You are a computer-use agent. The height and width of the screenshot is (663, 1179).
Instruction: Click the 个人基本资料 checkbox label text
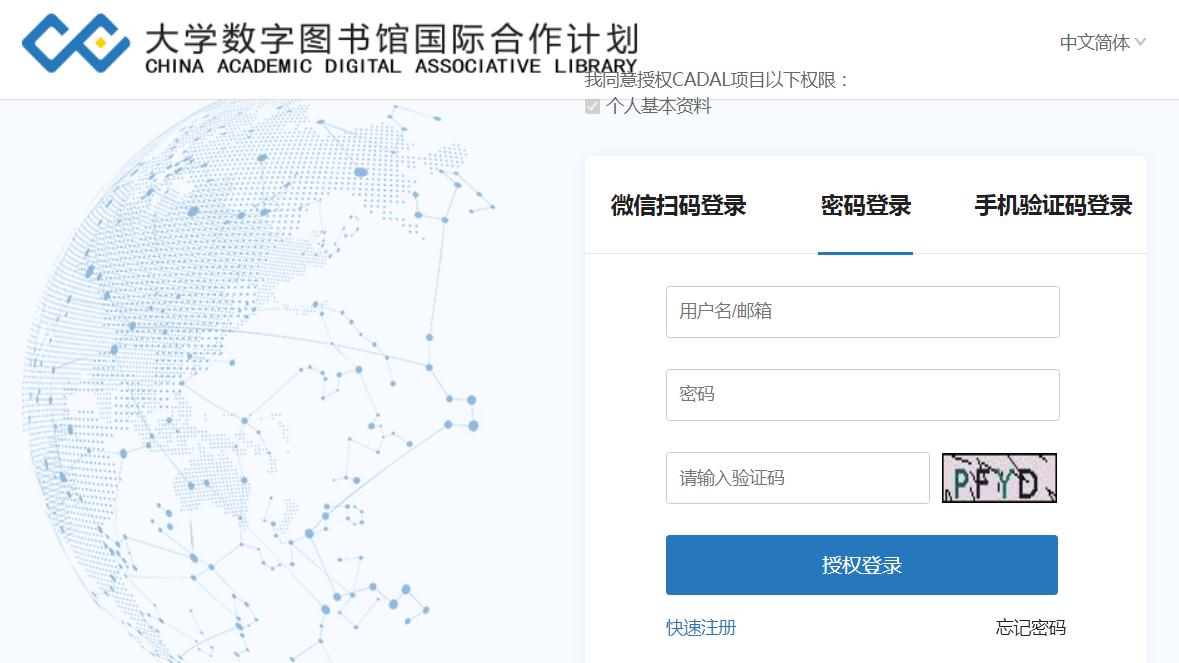[658, 106]
